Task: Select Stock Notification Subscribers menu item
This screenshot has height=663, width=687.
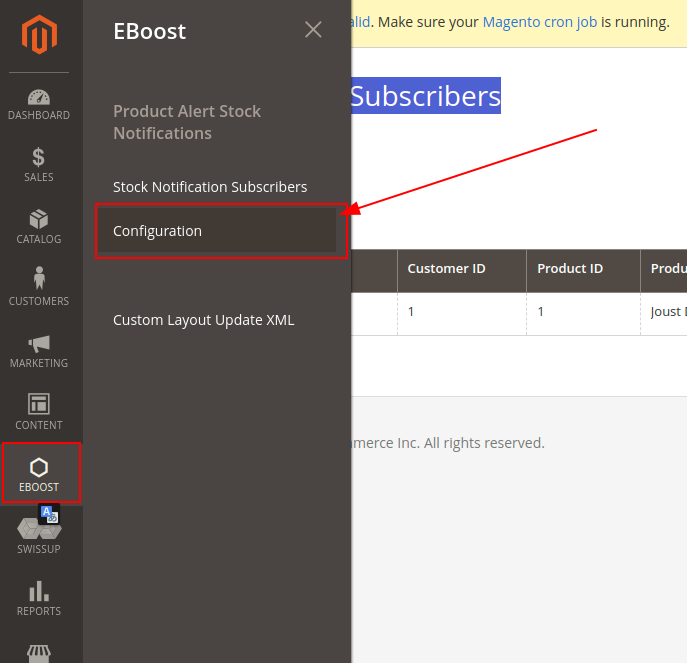Action: [210, 187]
